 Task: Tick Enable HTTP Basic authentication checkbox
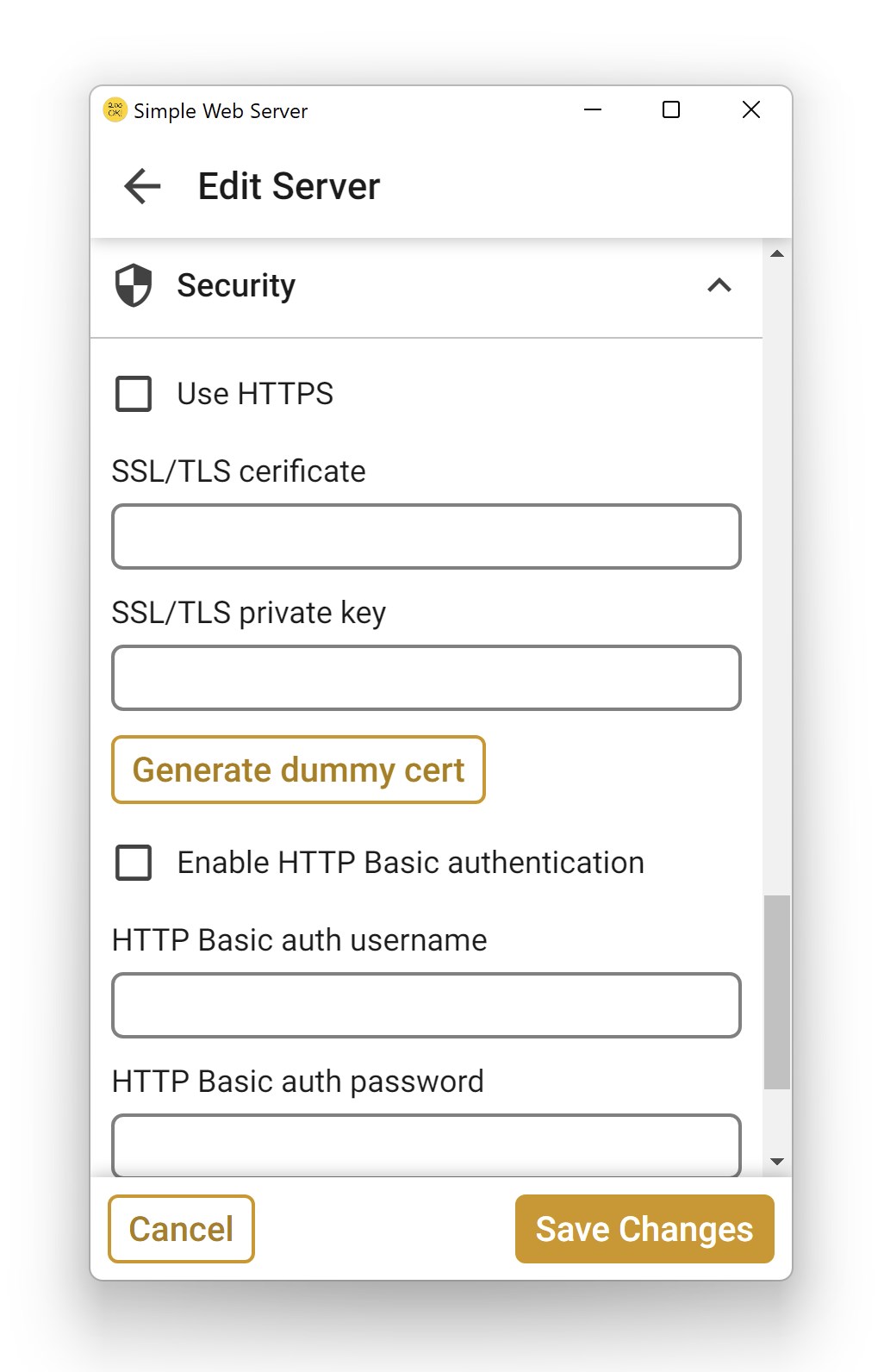coord(134,863)
